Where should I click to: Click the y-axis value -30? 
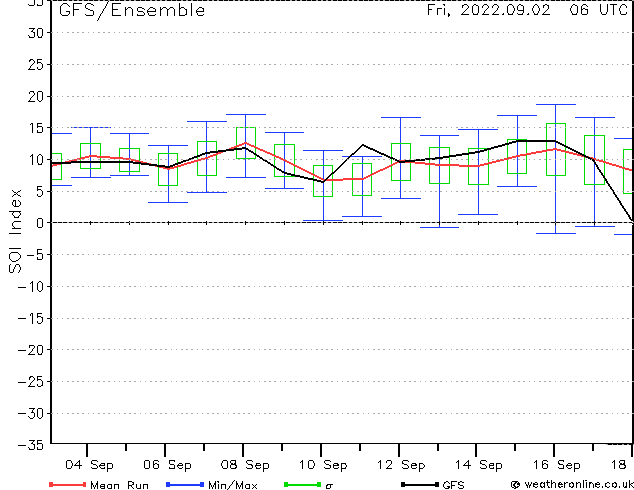pos(31,413)
